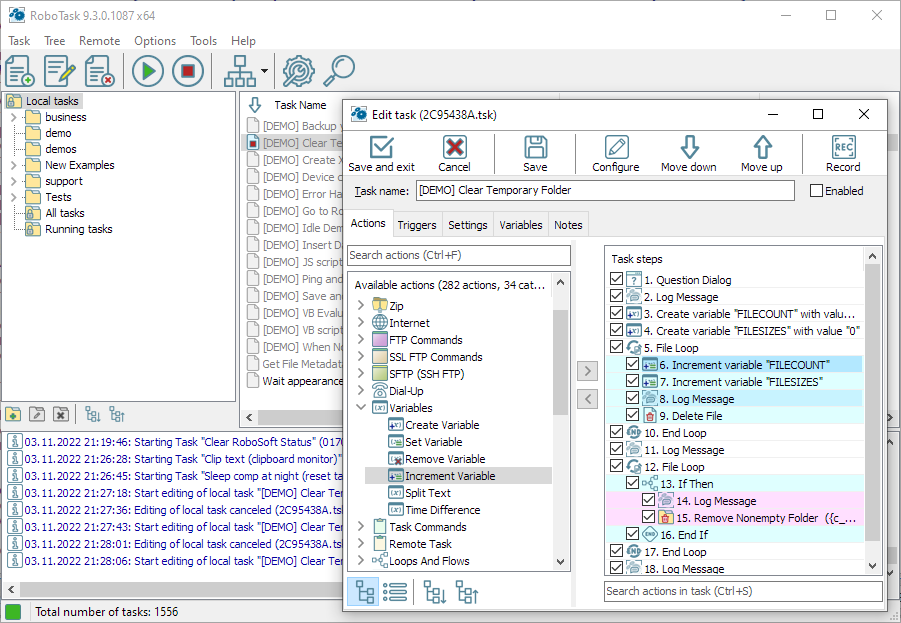
Task: Collapse the Variables category
Action: [x=361, y=408]
